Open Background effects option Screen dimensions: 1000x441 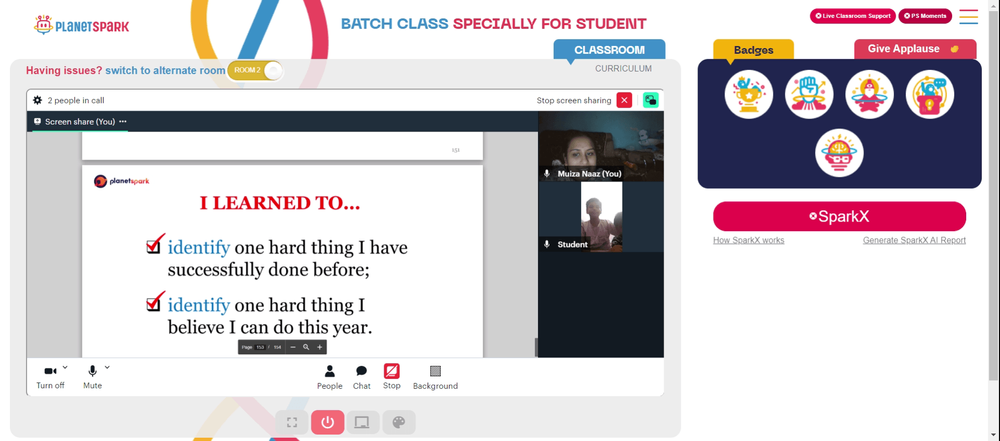coord(435,377)
